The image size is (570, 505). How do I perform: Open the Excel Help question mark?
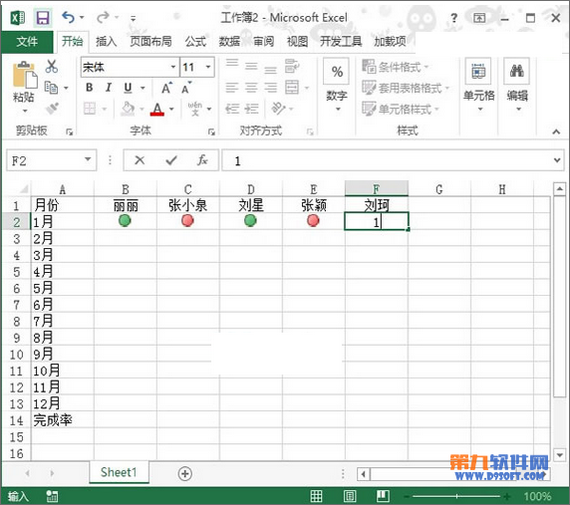[454, 17]
